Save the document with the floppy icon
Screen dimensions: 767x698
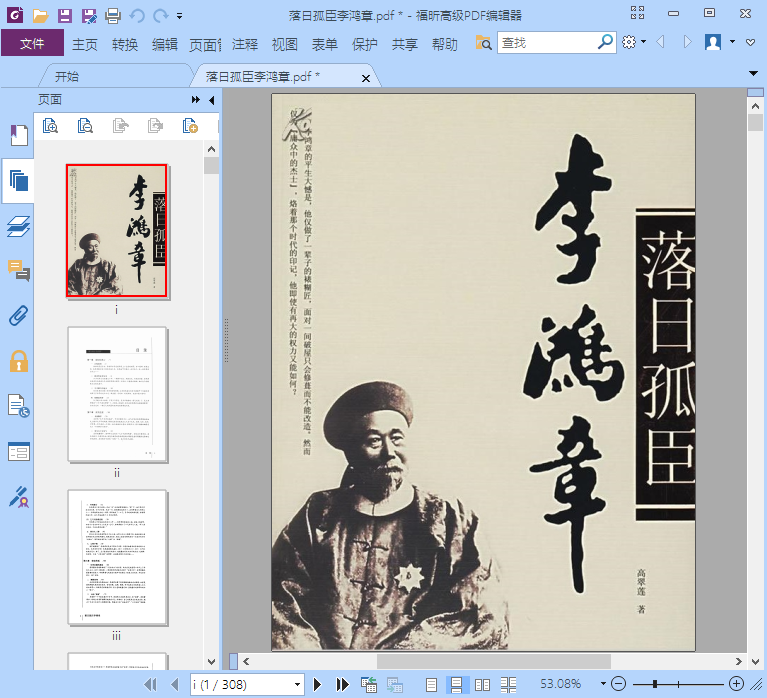65,16
